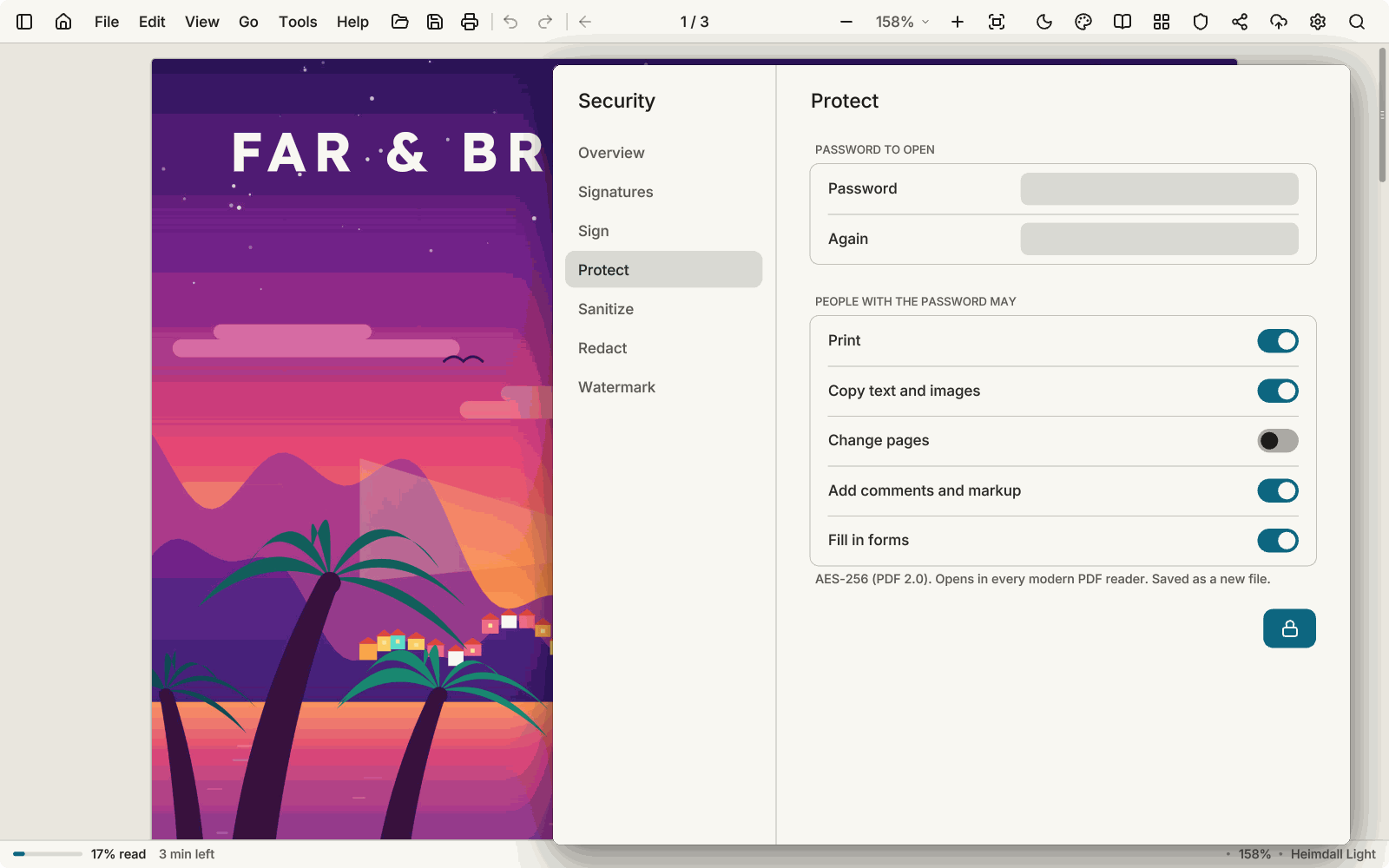
Task: Click the reading progress bar
Action: [48, 854]
